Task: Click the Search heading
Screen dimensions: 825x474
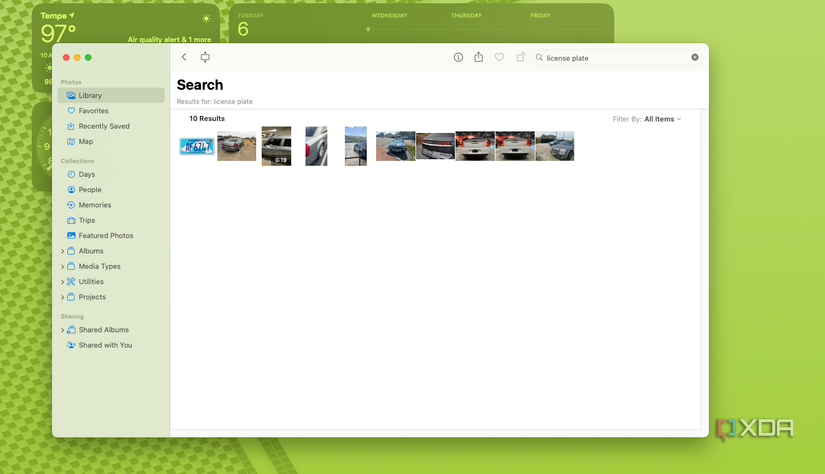Action: (x=200, y=85)
